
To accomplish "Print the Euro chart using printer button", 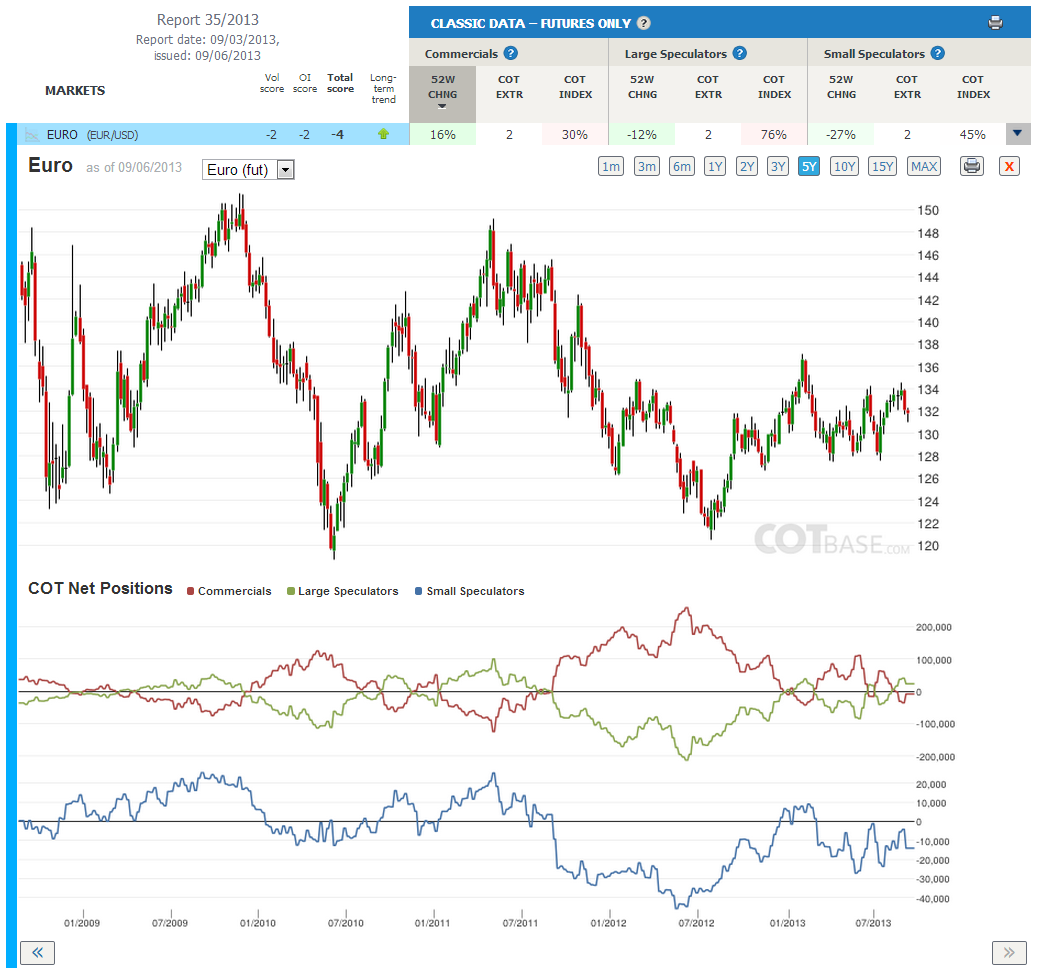I will [972, 166].
